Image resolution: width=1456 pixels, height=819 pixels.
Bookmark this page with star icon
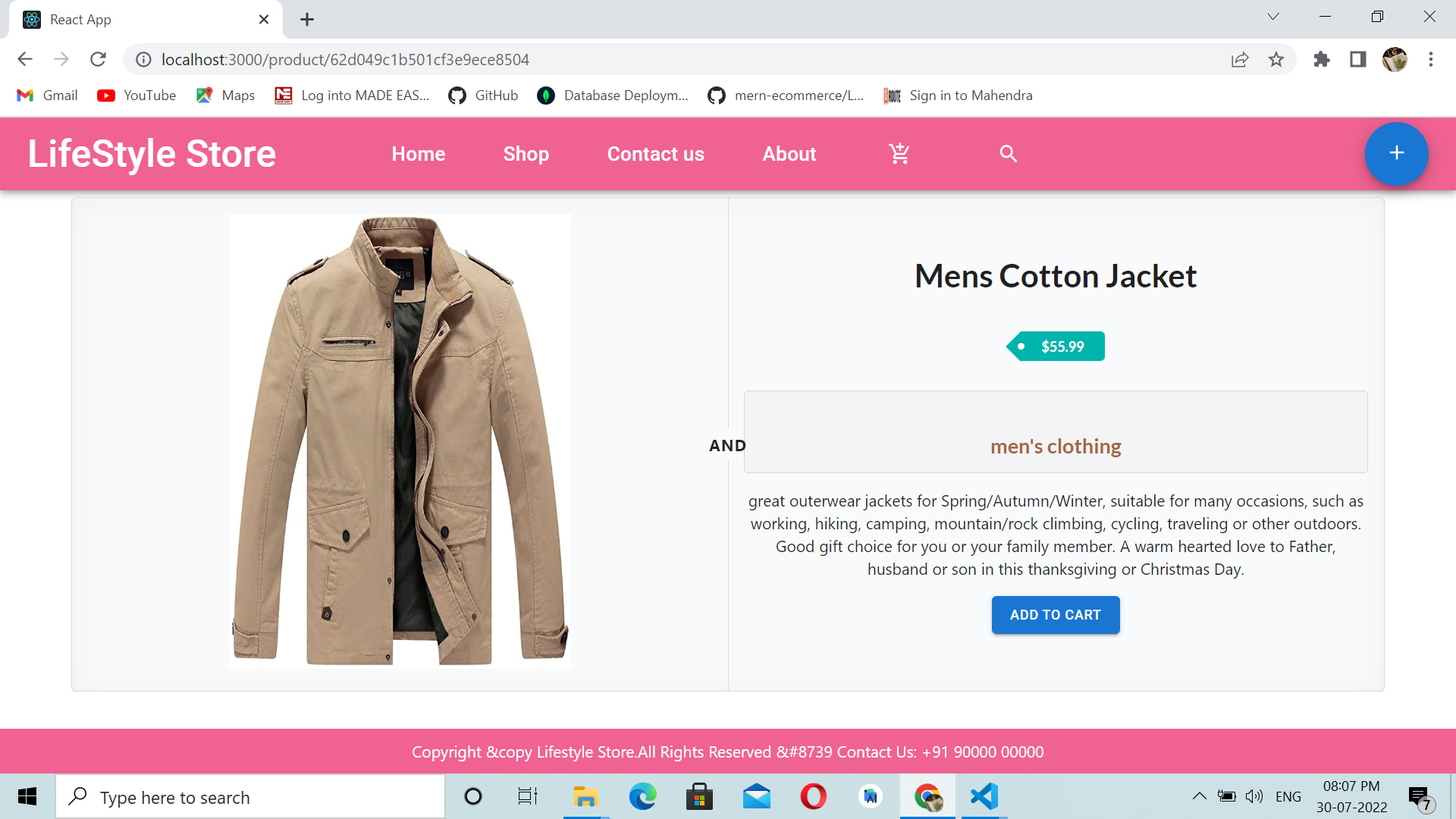point(1276,59)
